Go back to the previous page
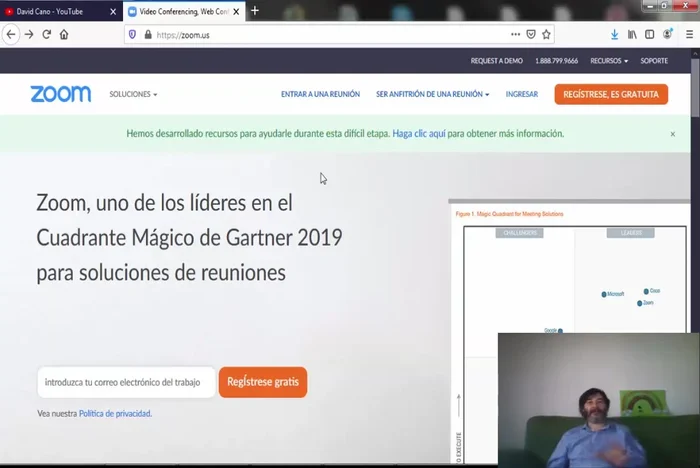 pyautogui.click(x=11, y=34)
